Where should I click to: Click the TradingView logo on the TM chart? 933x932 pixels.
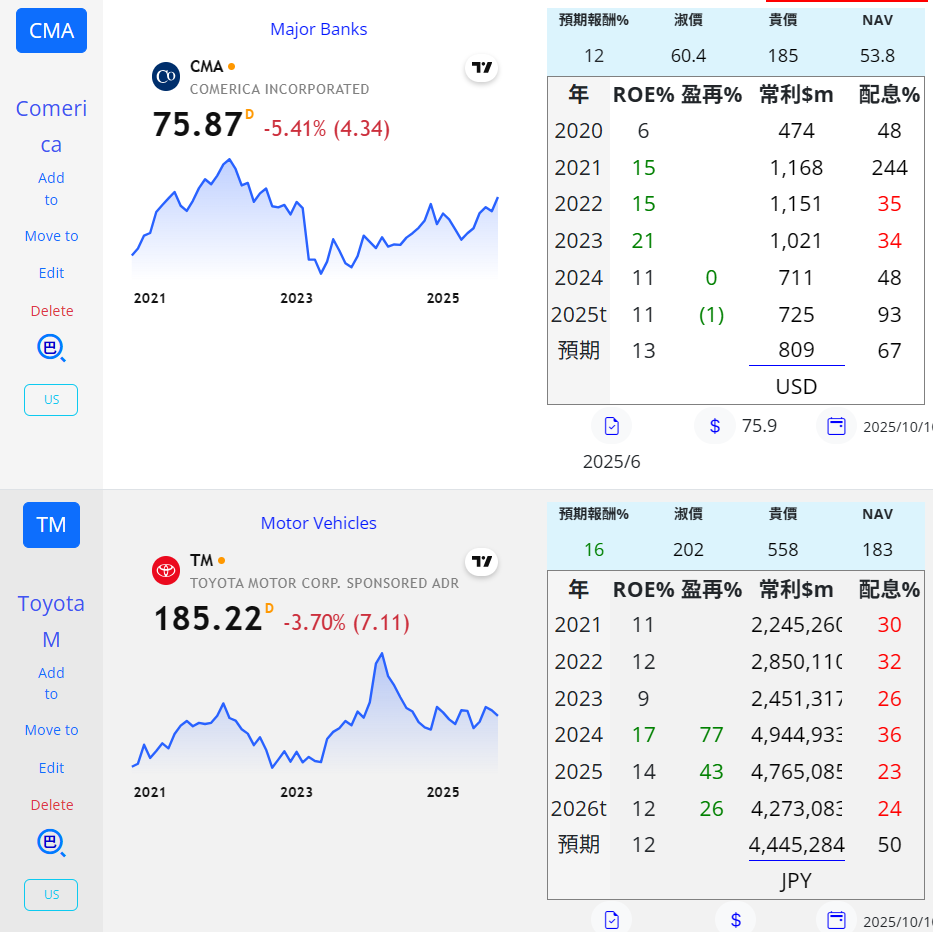[x=483, y=562]
